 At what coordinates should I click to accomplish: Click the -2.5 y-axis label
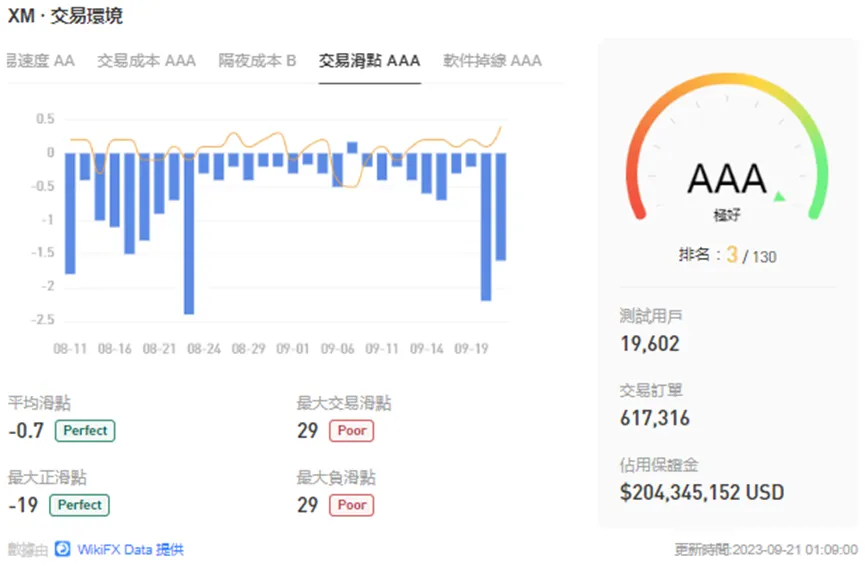click(x=42, y=320)
